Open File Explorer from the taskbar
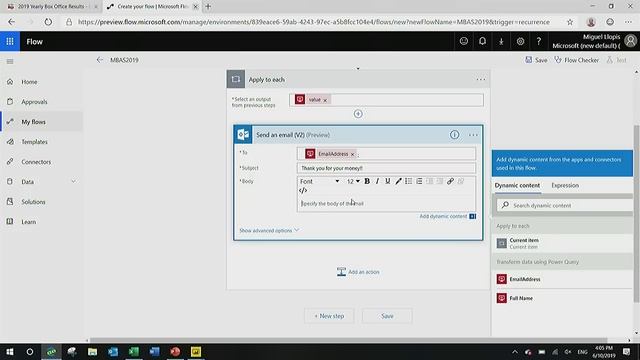The image size is (640, 360). [x=92, y=352]
